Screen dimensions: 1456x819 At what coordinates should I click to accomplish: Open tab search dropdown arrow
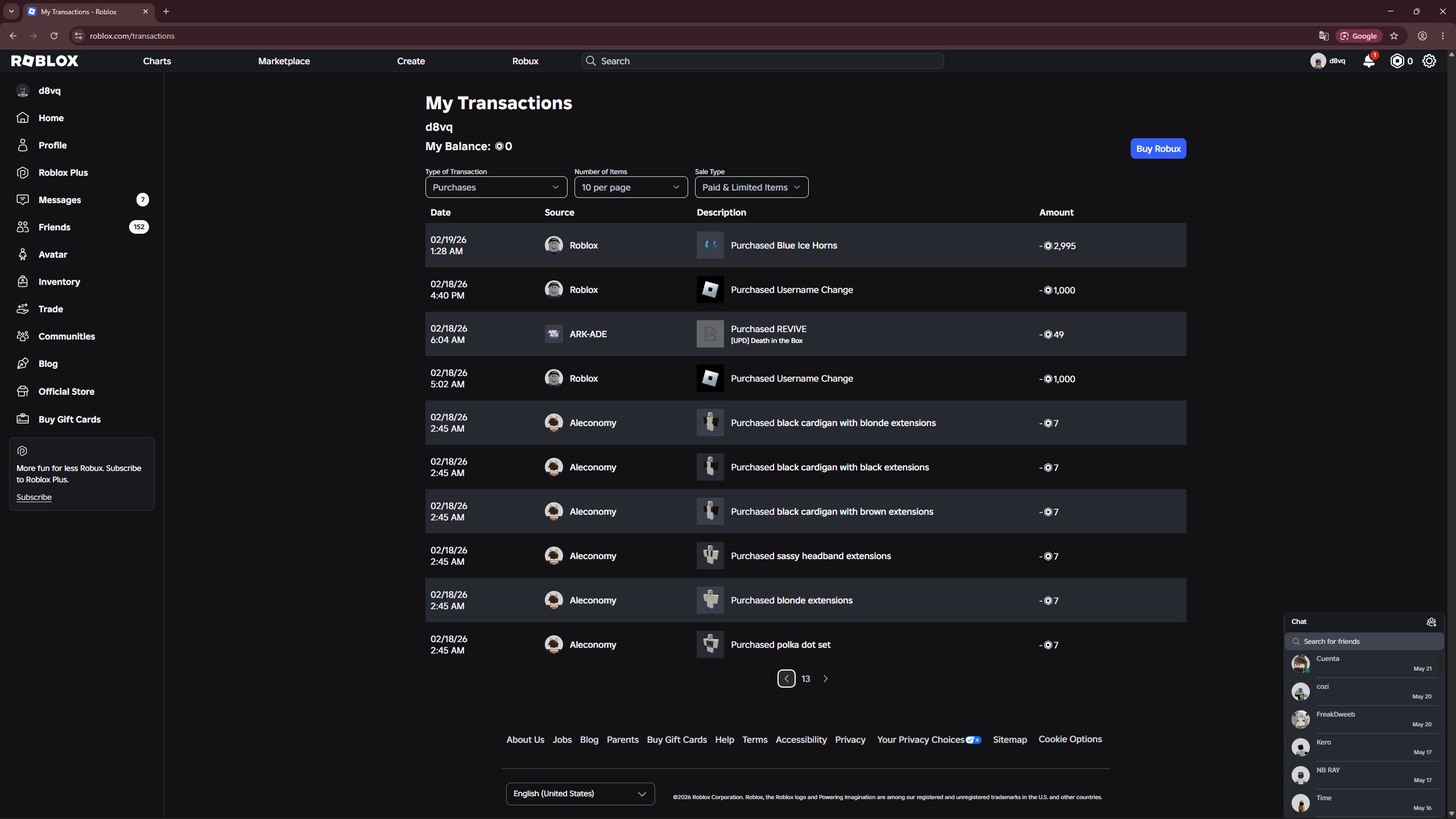tap(11, 11)
